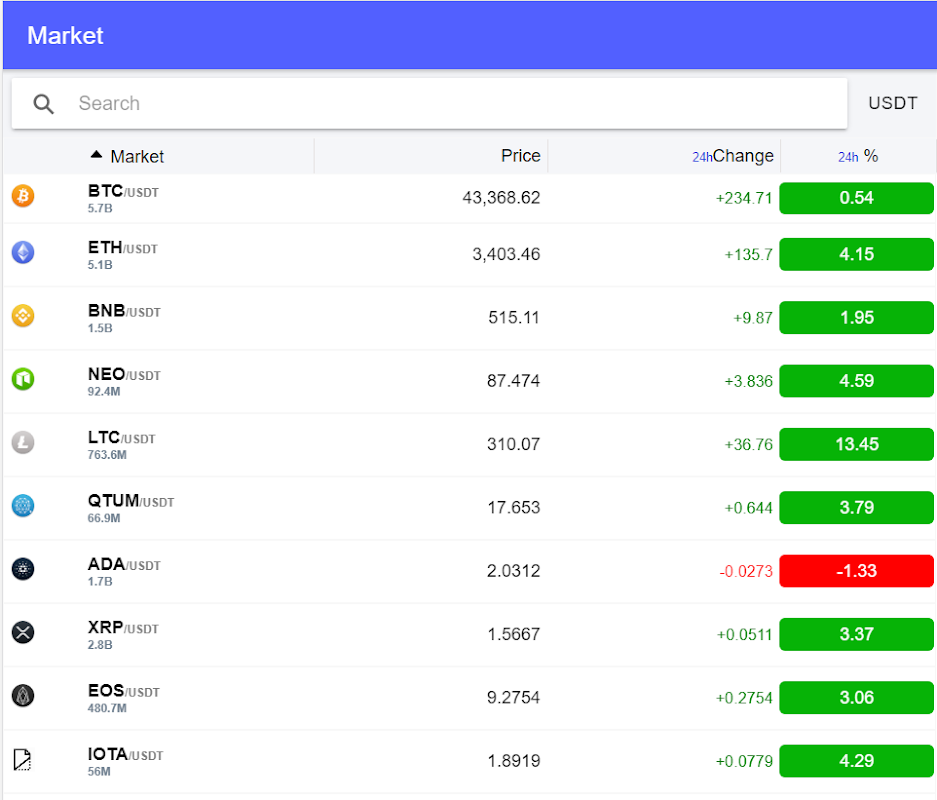Click the IOTA broken-image icon
Screen dimensions: 937x800
(22, 759)
